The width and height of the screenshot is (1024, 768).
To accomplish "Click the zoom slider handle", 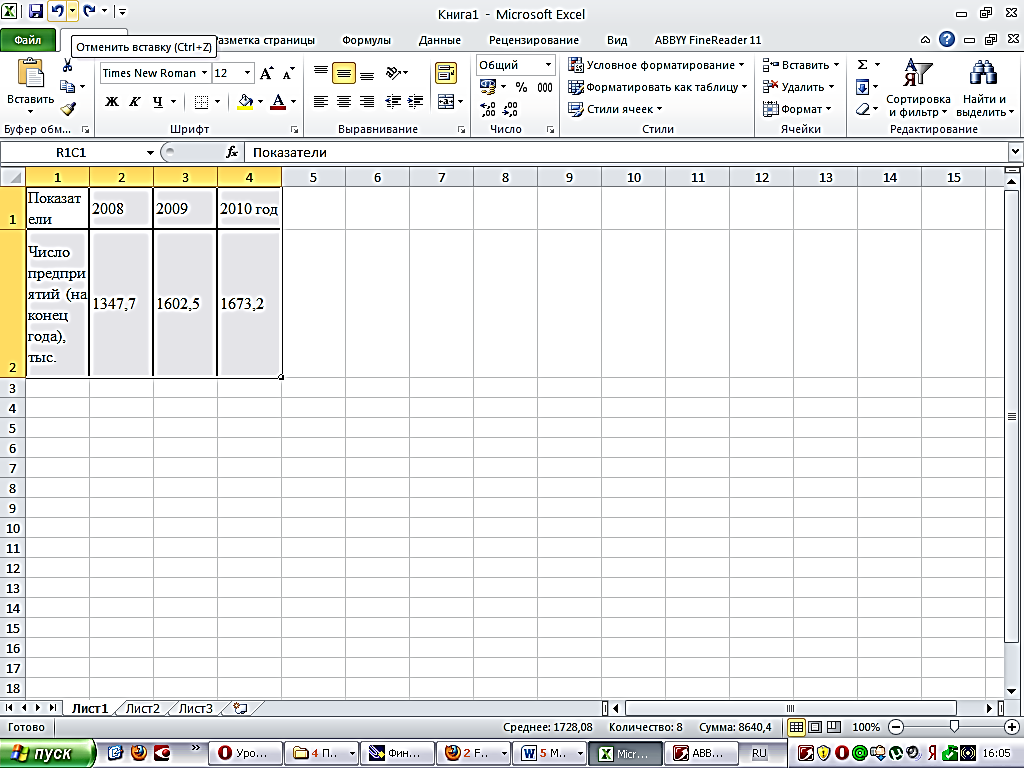I will [x=954, y=727].
